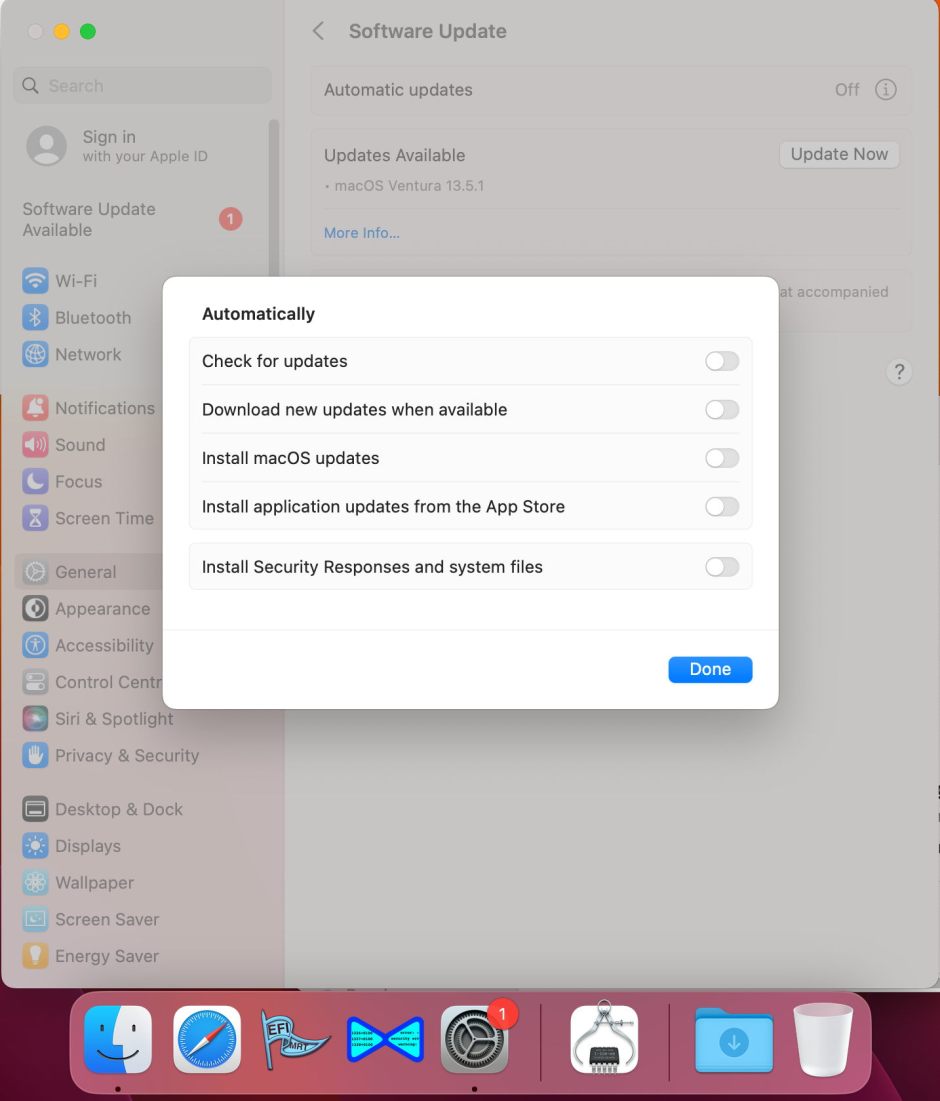Turn on Download new updates when available
The height and width of the screenshot is (1101, 940).
722,409
